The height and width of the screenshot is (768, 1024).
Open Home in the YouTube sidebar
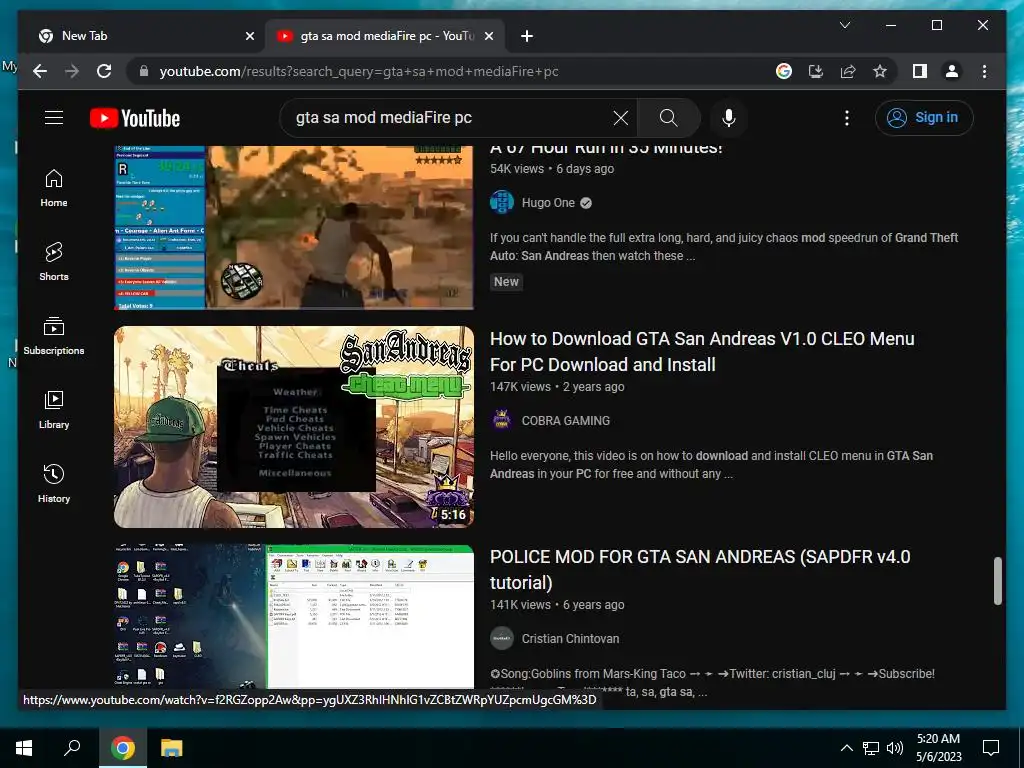54,188
